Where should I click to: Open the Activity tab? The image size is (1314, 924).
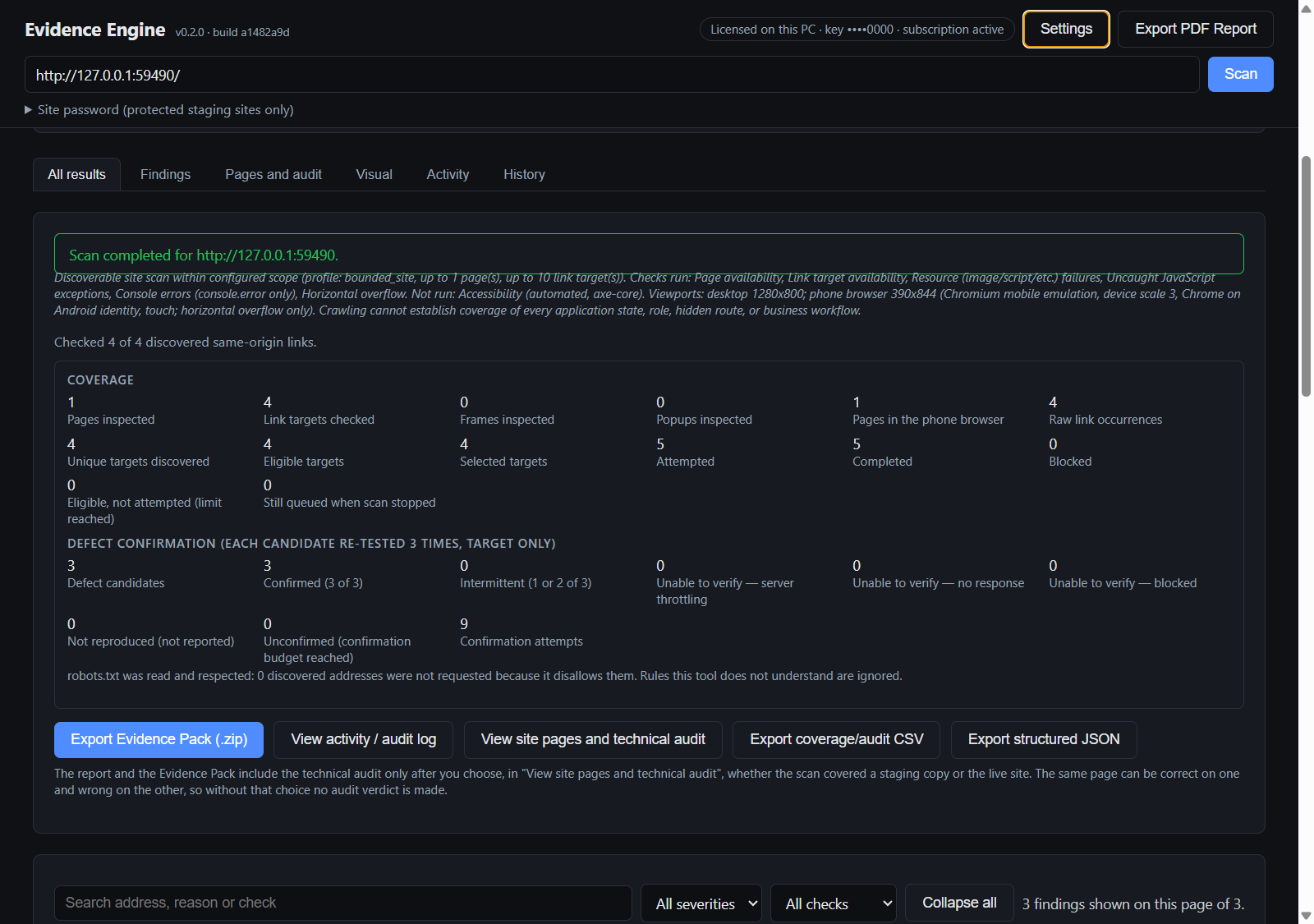point(448,174)
